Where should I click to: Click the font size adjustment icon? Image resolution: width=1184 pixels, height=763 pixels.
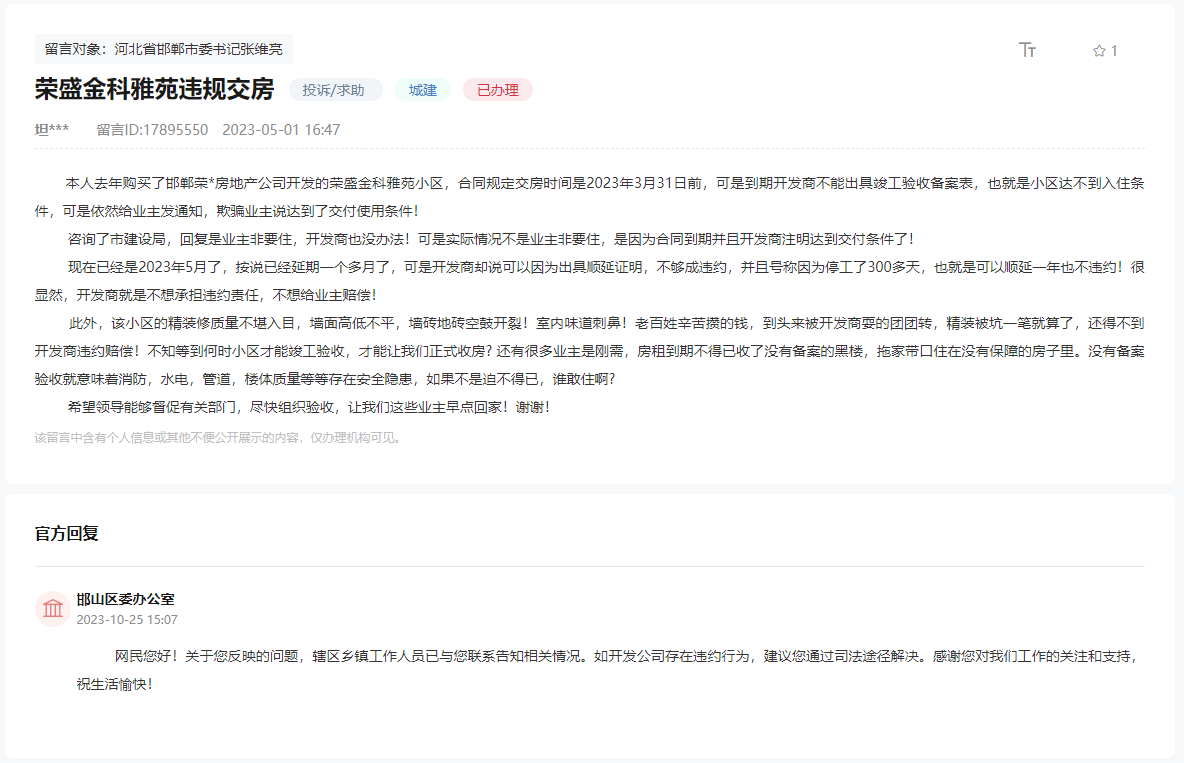click(1027, 50)
